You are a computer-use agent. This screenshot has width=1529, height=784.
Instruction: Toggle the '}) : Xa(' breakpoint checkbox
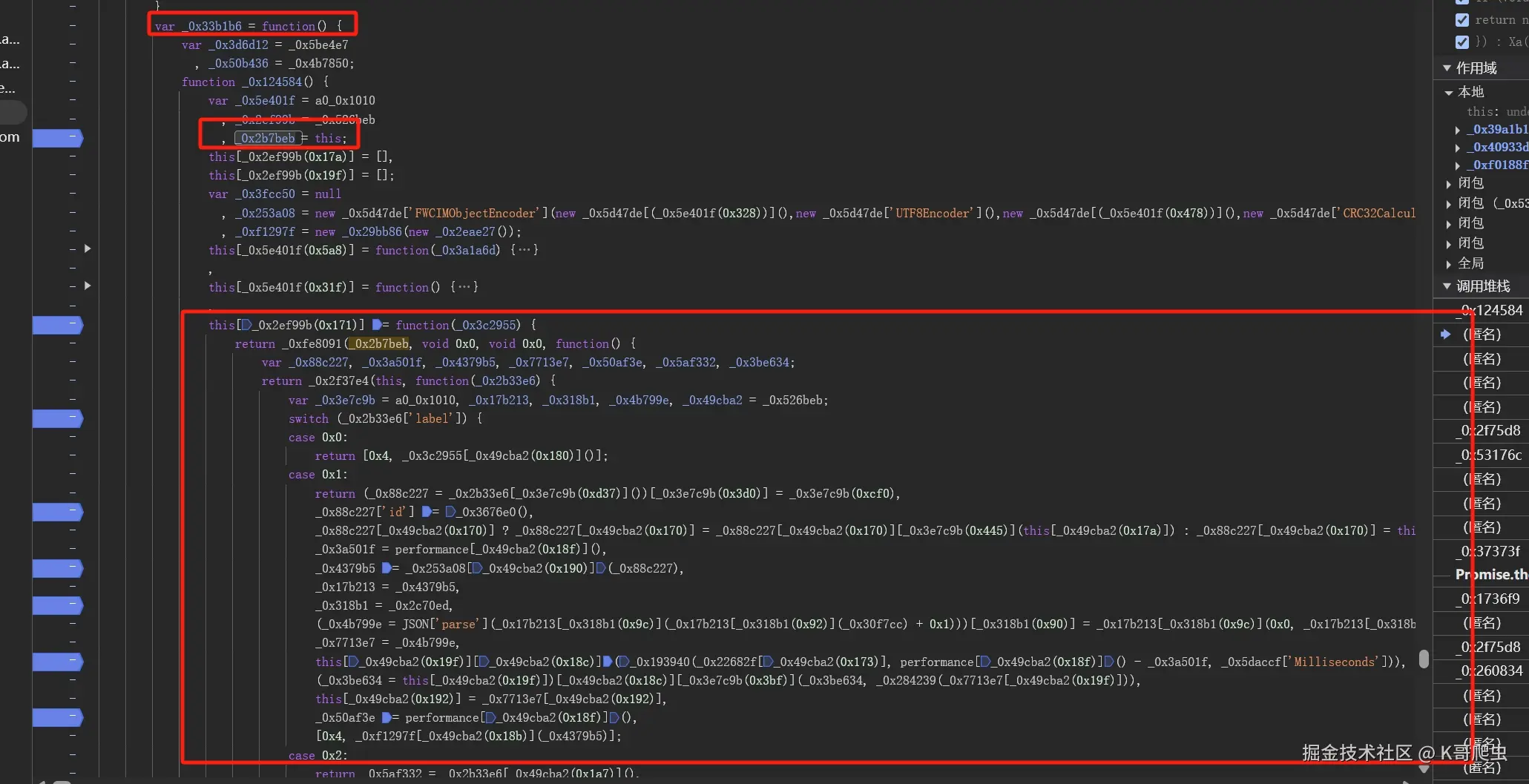point(1462,42)
